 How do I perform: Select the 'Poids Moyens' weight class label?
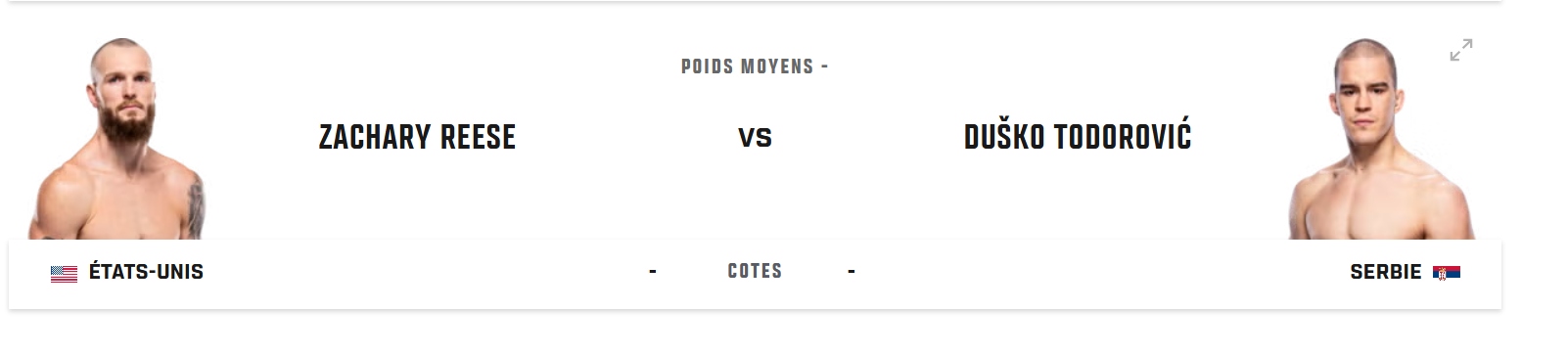pyautogui.click(x=748, y=67)
